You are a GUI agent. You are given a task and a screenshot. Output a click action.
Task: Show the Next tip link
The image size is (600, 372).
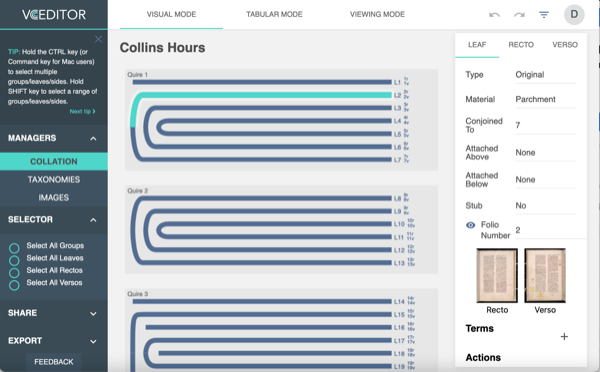tap(82, 111)
